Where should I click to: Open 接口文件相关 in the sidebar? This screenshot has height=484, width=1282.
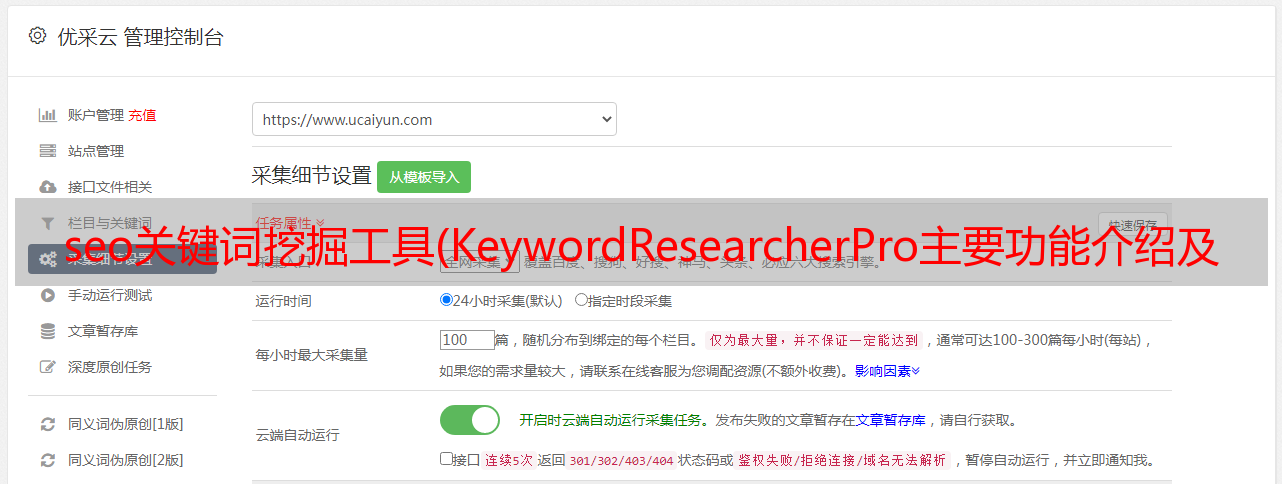click(110, 187)
